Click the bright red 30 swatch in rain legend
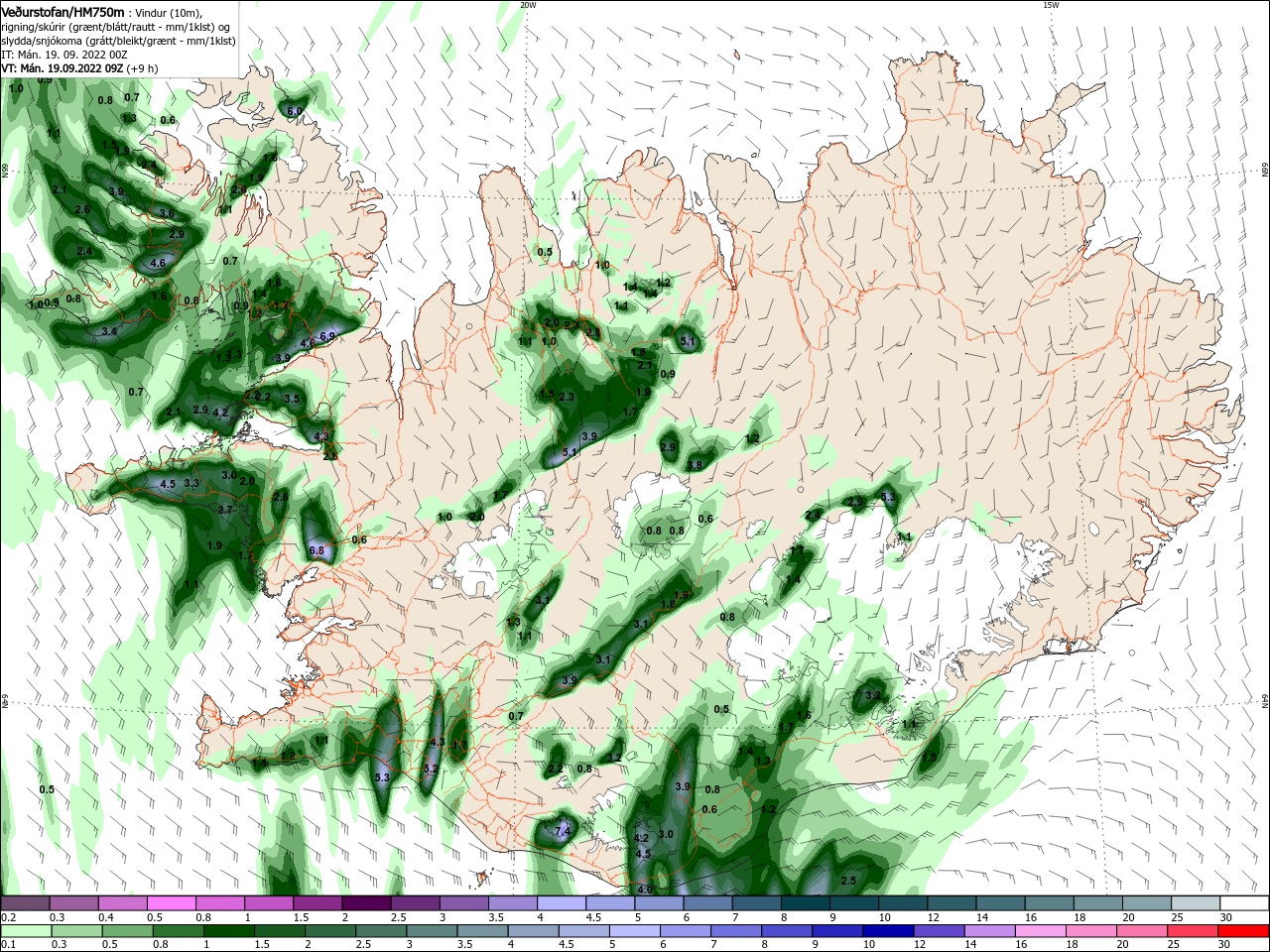Image resolution: width=1270 pixels, height=952 pixels. tap(1245, 932)
